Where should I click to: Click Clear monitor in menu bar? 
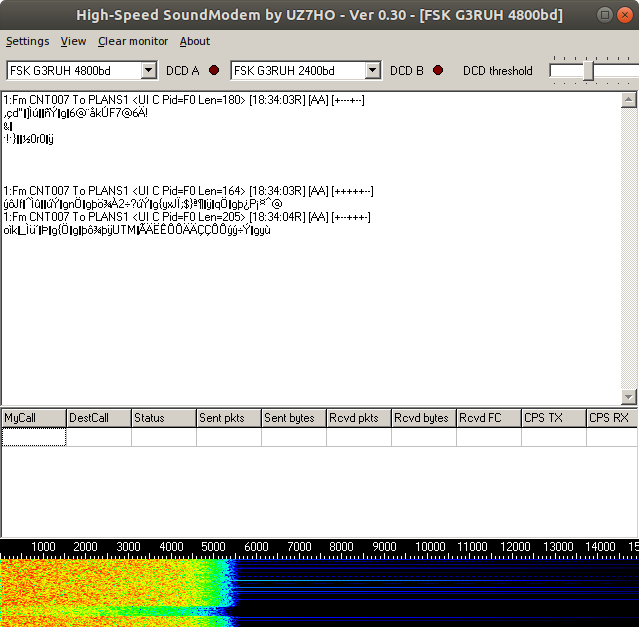(133, 41)
